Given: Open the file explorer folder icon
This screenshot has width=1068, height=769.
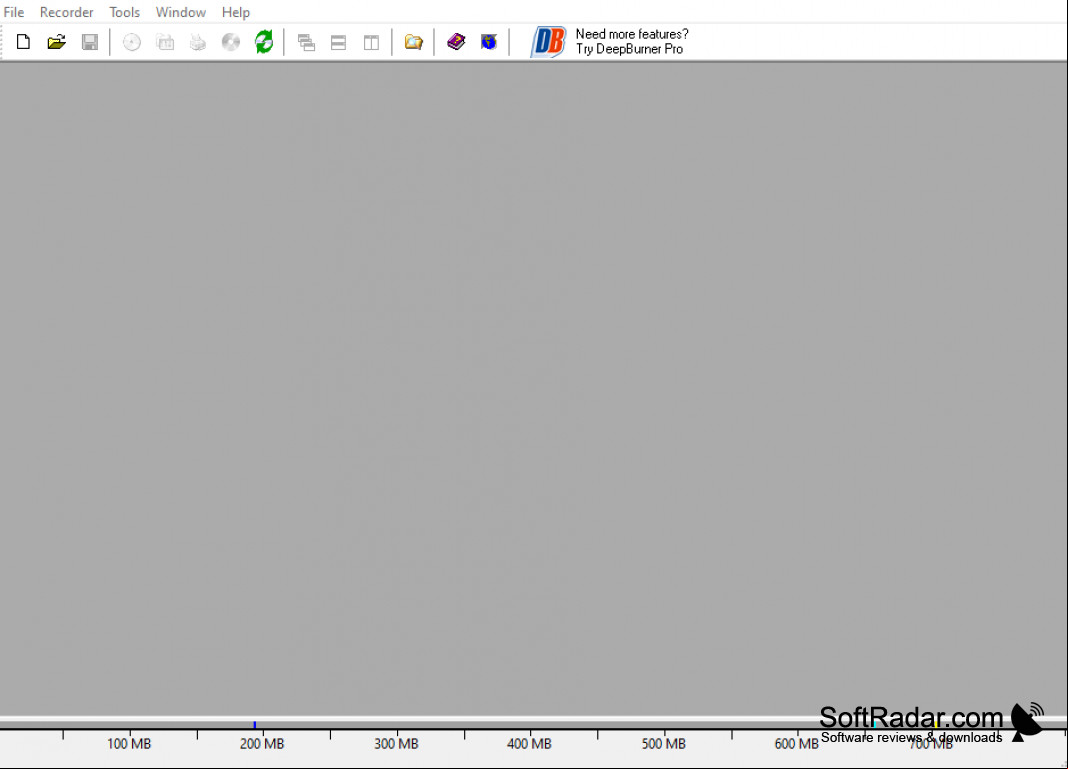Looking at the screenshot, I should coord(413,42).
